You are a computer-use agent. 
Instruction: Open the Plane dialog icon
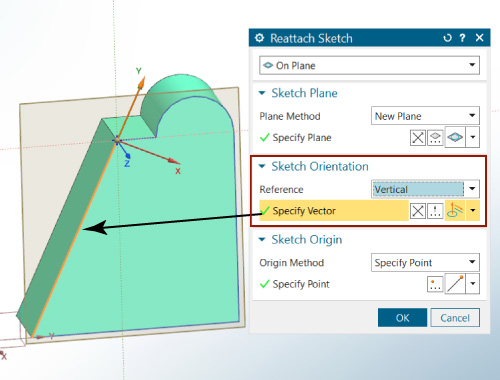click(435, 137)
